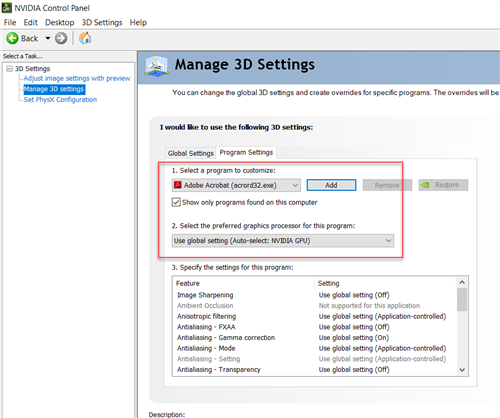Click Anisotropic filtering setting value
The image size is (500, 418).
point(382,316)
